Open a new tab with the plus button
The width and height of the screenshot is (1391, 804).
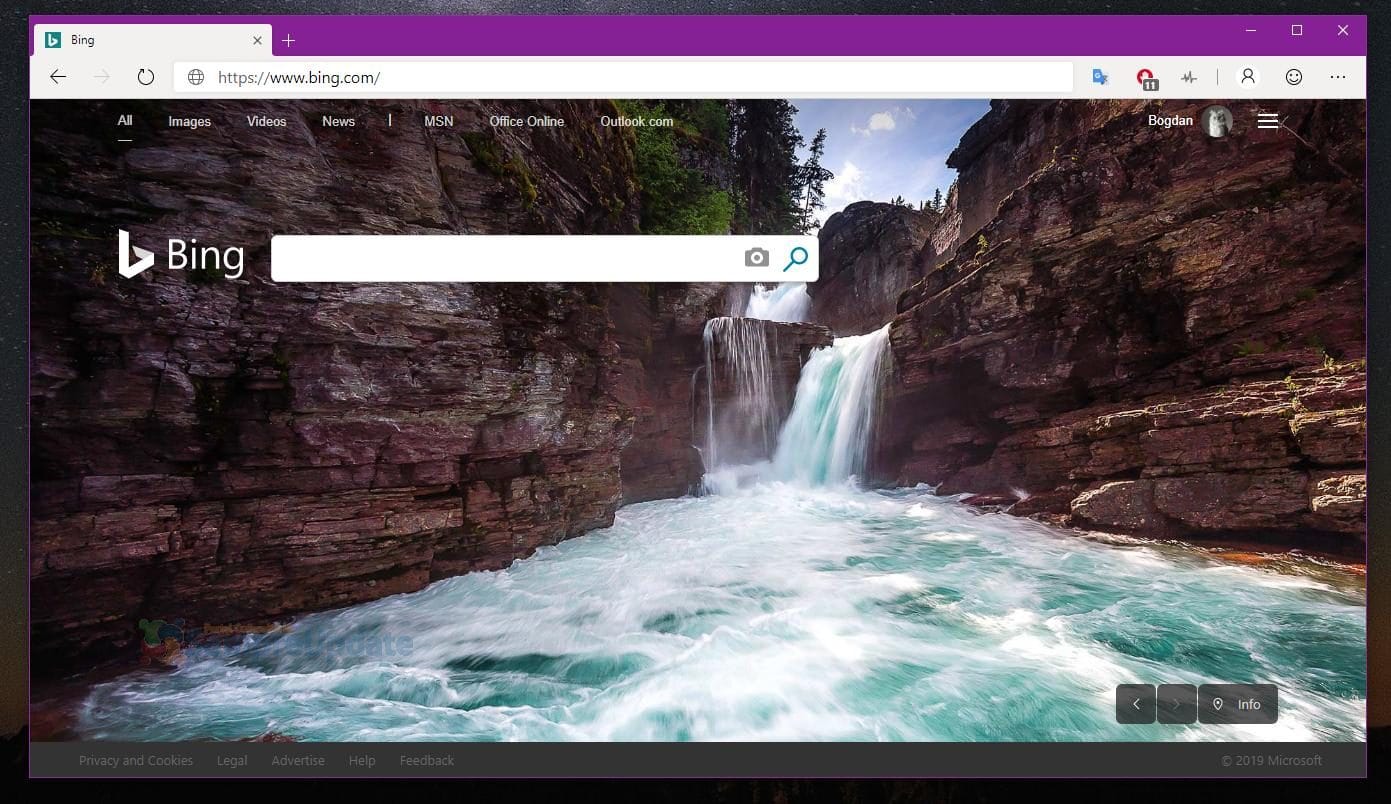288,40
